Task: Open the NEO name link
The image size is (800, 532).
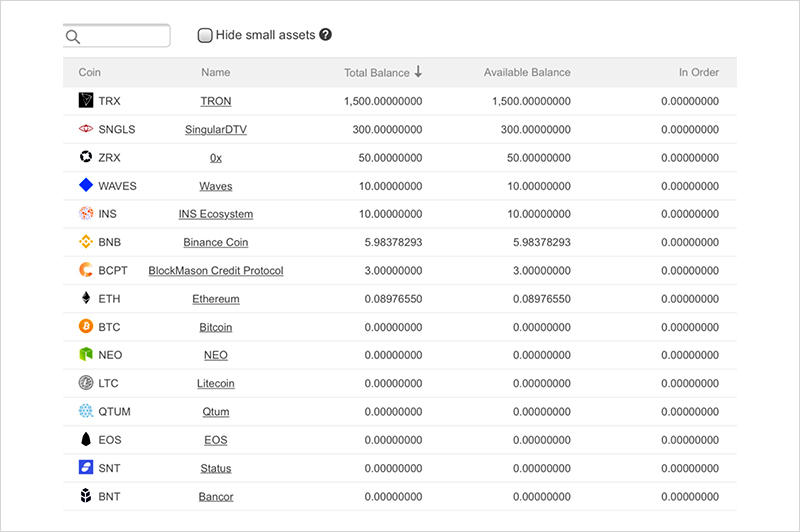Action: point(216,355)
